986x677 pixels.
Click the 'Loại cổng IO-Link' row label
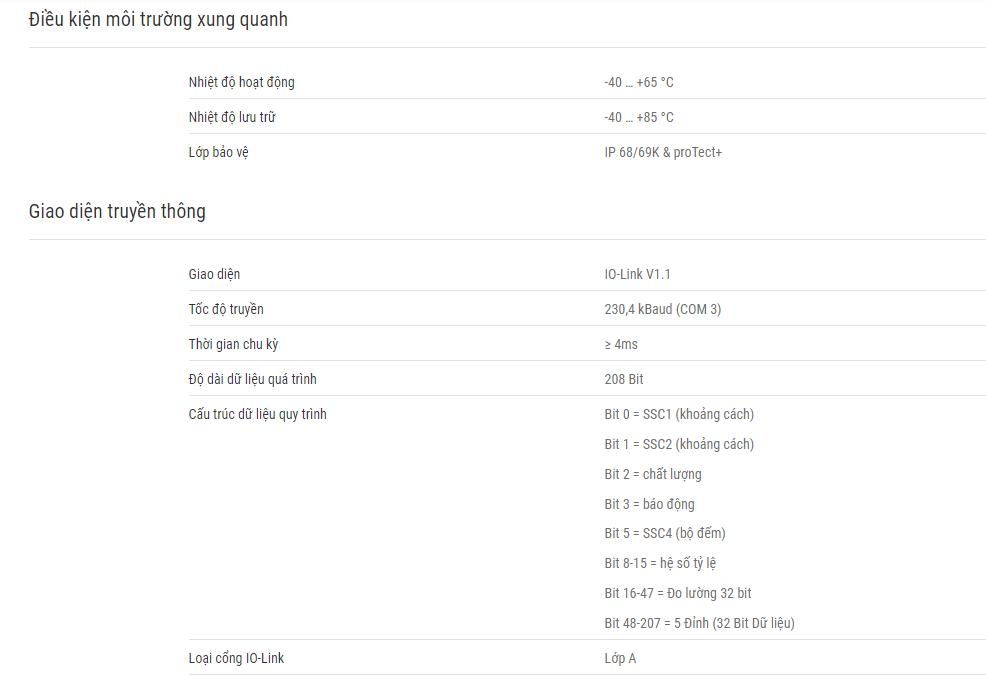click(236, 658)
